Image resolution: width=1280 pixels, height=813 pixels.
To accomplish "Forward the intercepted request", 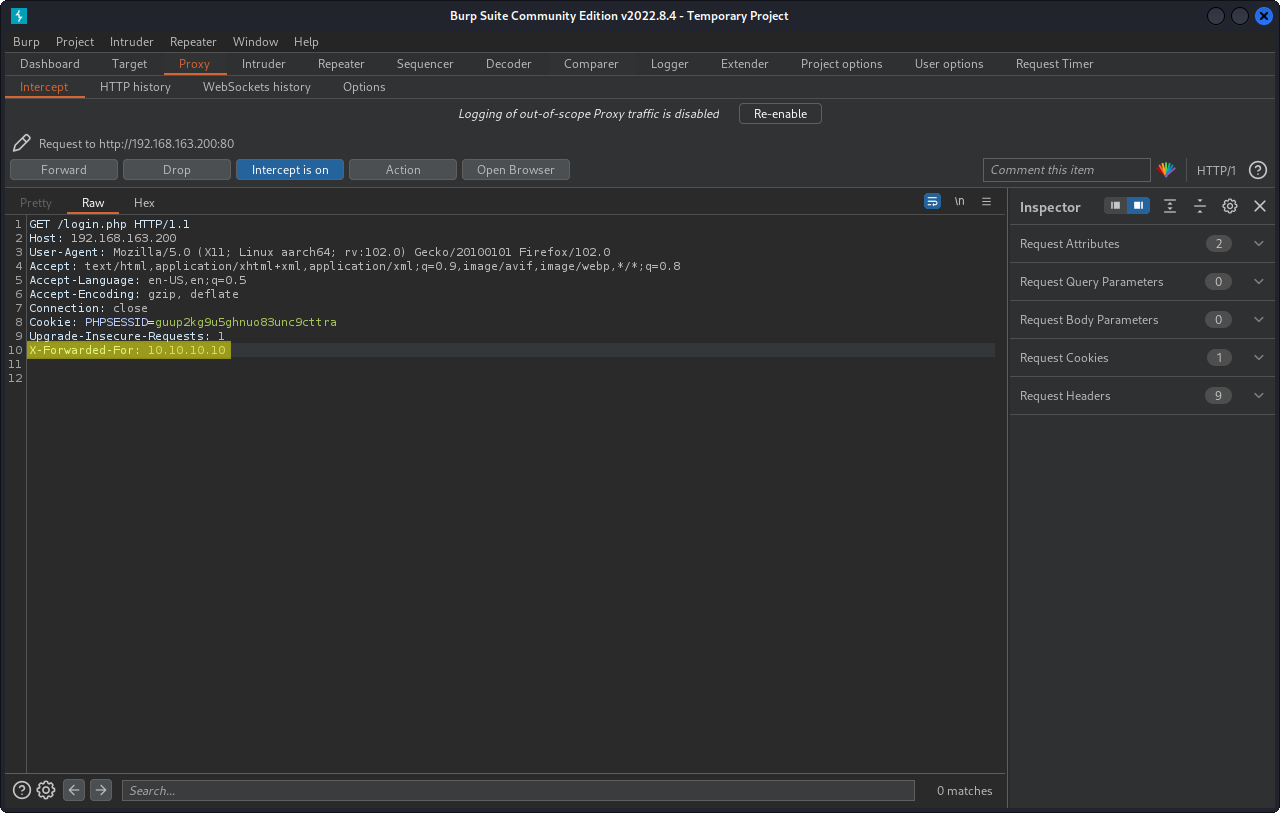I will coord(64,170).
